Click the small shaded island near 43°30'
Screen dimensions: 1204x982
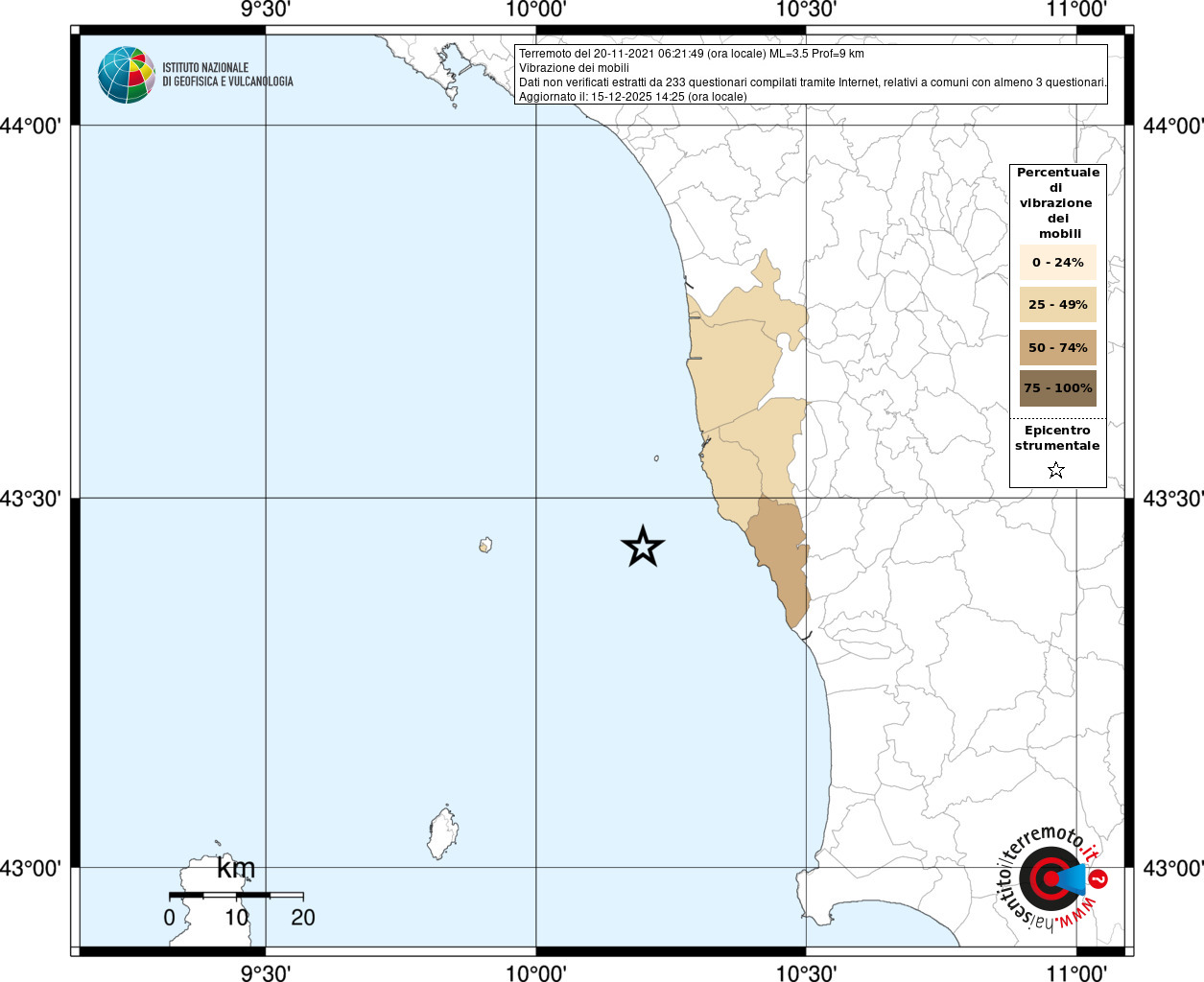[485, 546]
